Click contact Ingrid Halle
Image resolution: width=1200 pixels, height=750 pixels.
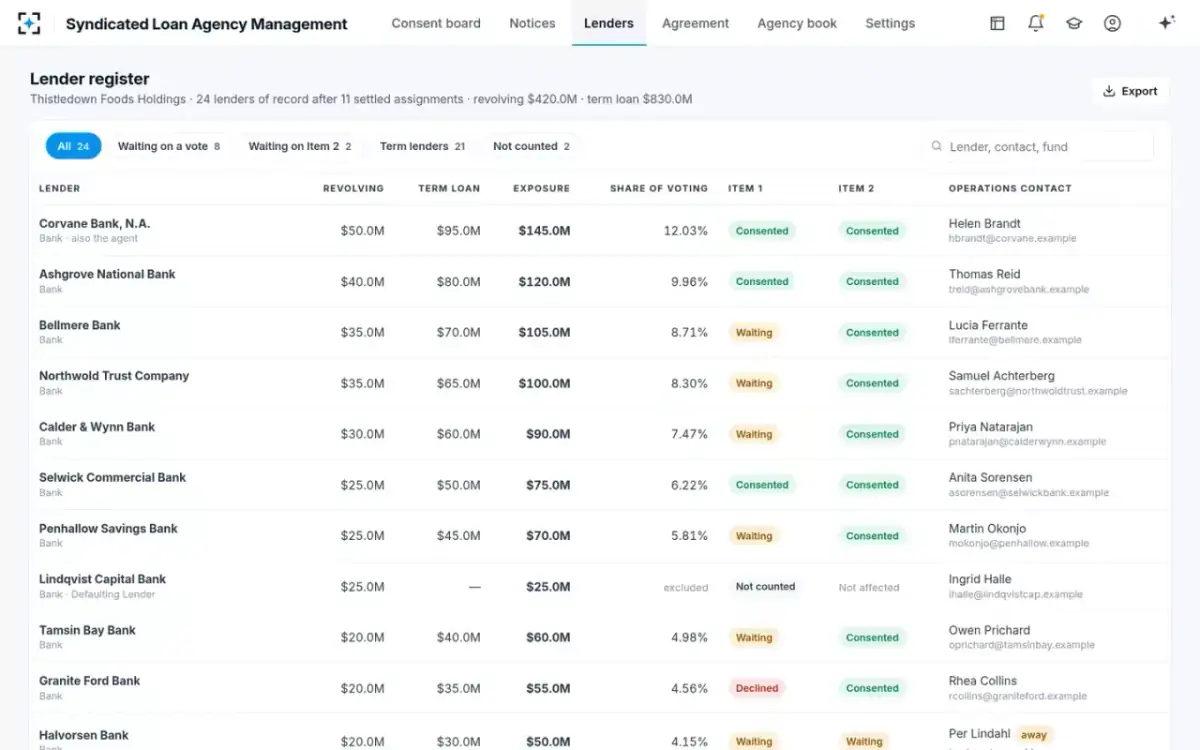[980, 579]
